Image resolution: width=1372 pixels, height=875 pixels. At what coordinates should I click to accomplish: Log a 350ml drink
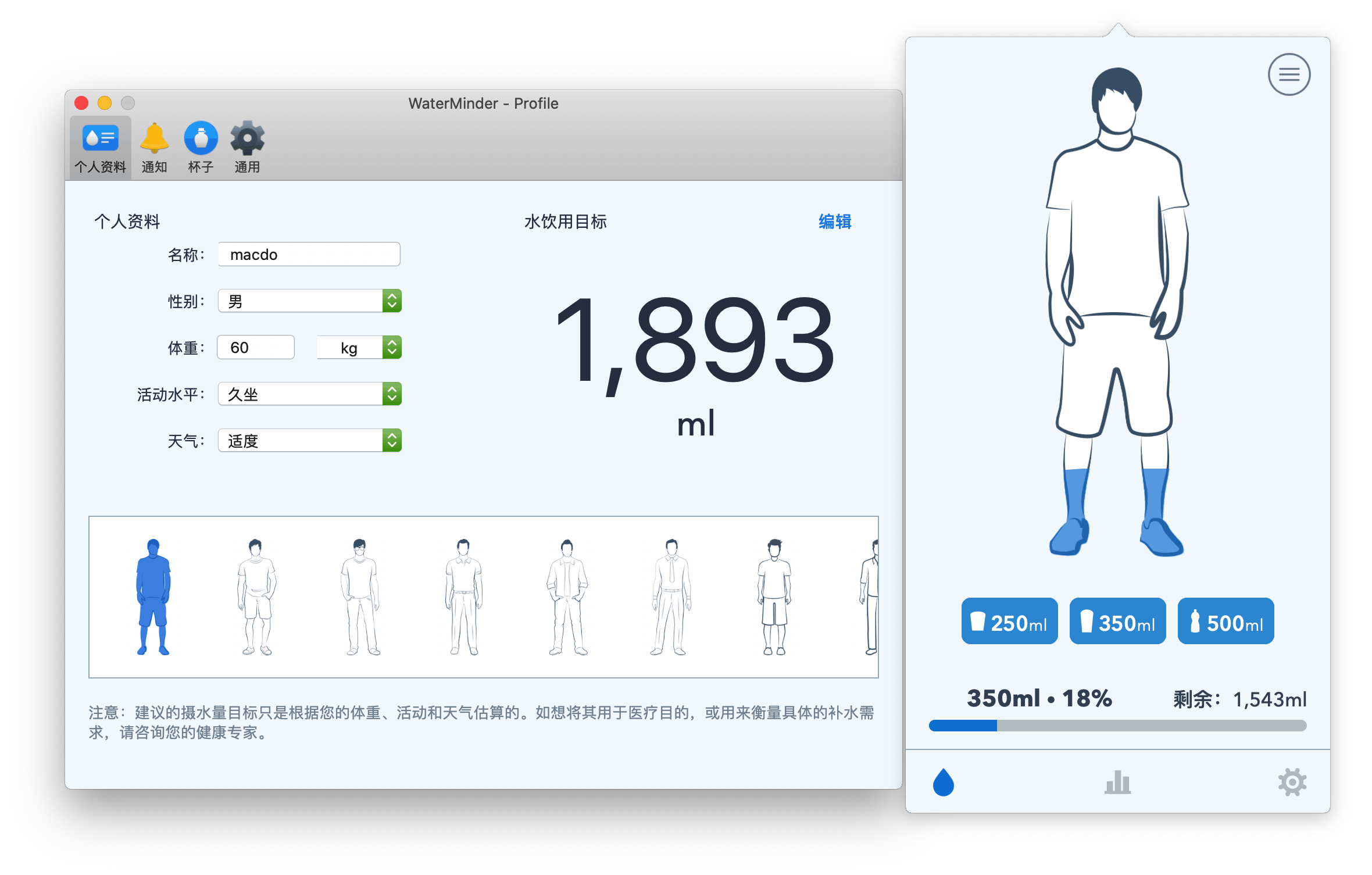(x=1117, y=621)
